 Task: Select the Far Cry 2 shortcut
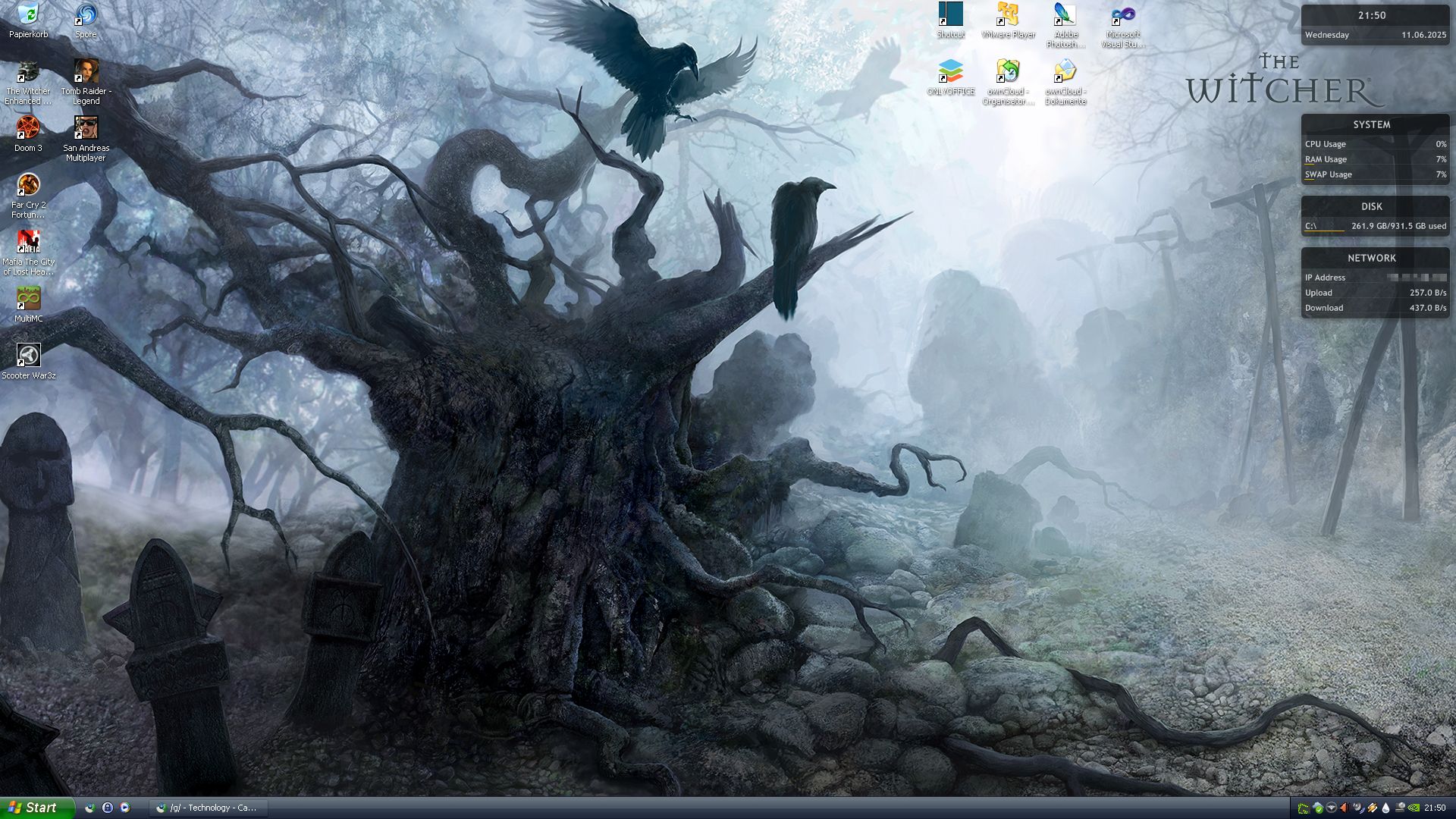(x=28, y=196)
